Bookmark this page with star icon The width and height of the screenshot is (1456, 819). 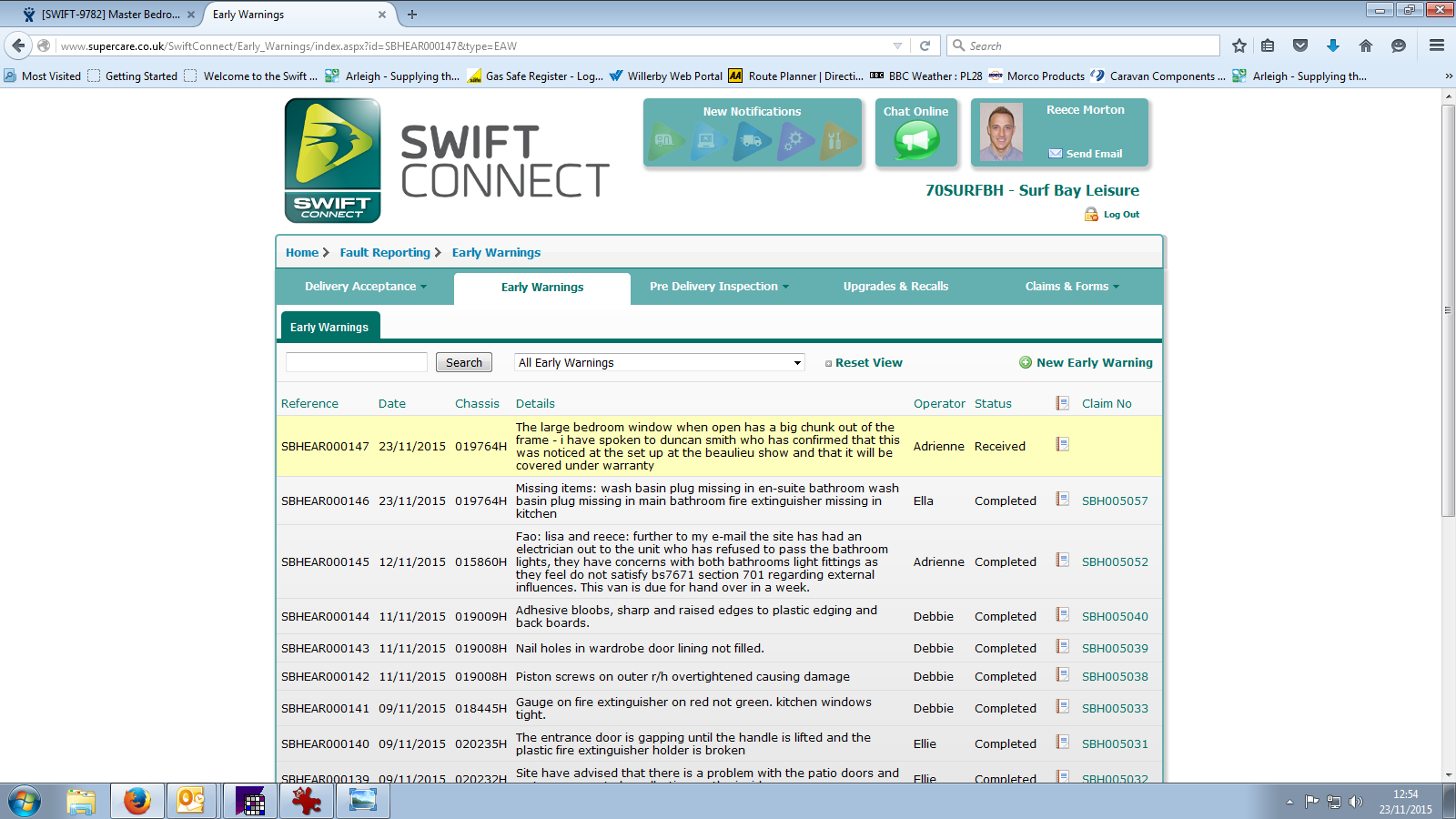1239,45
